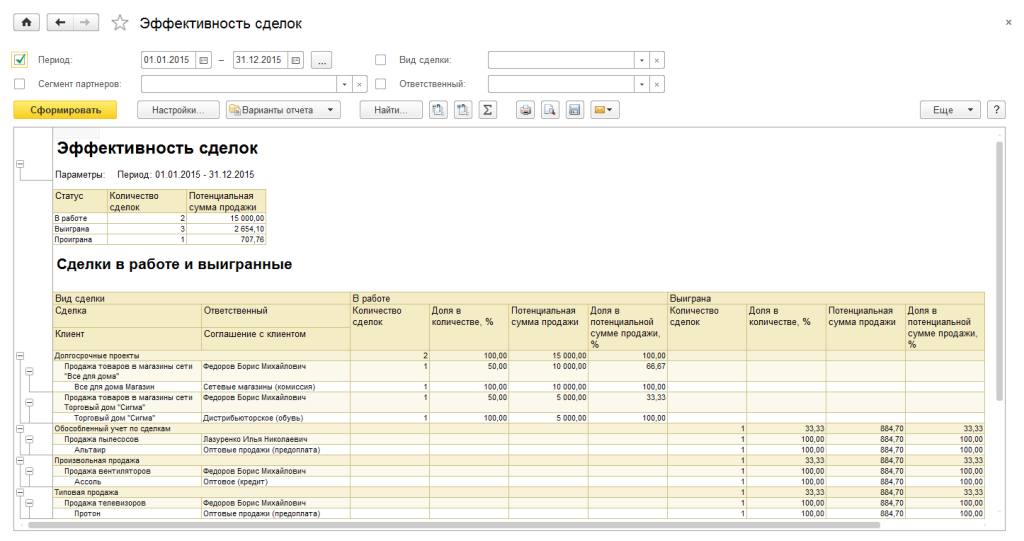Image resolution: width=1024 pixels, height=541 pixels.
Task: Open the Варианты отчета menu
Action: click(283, 110)
